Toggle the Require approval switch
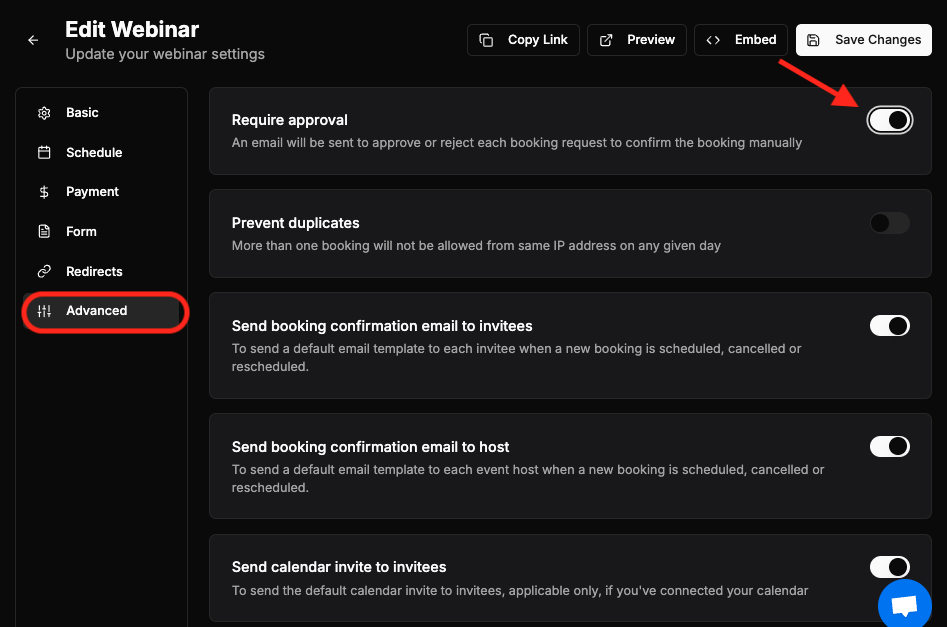 tap(890, 120)
